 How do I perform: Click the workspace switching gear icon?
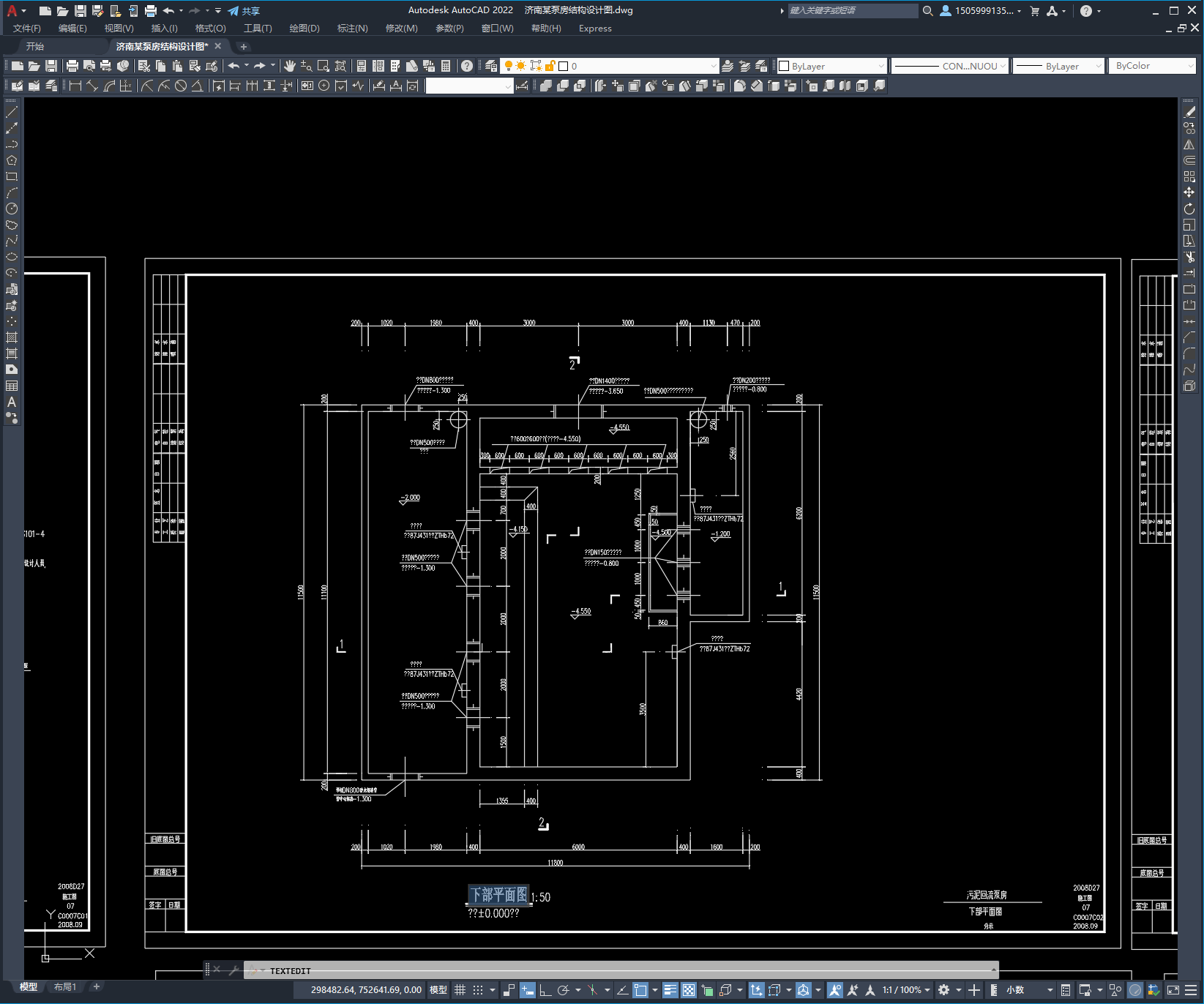pyautogui.click(x=943, y=990)
